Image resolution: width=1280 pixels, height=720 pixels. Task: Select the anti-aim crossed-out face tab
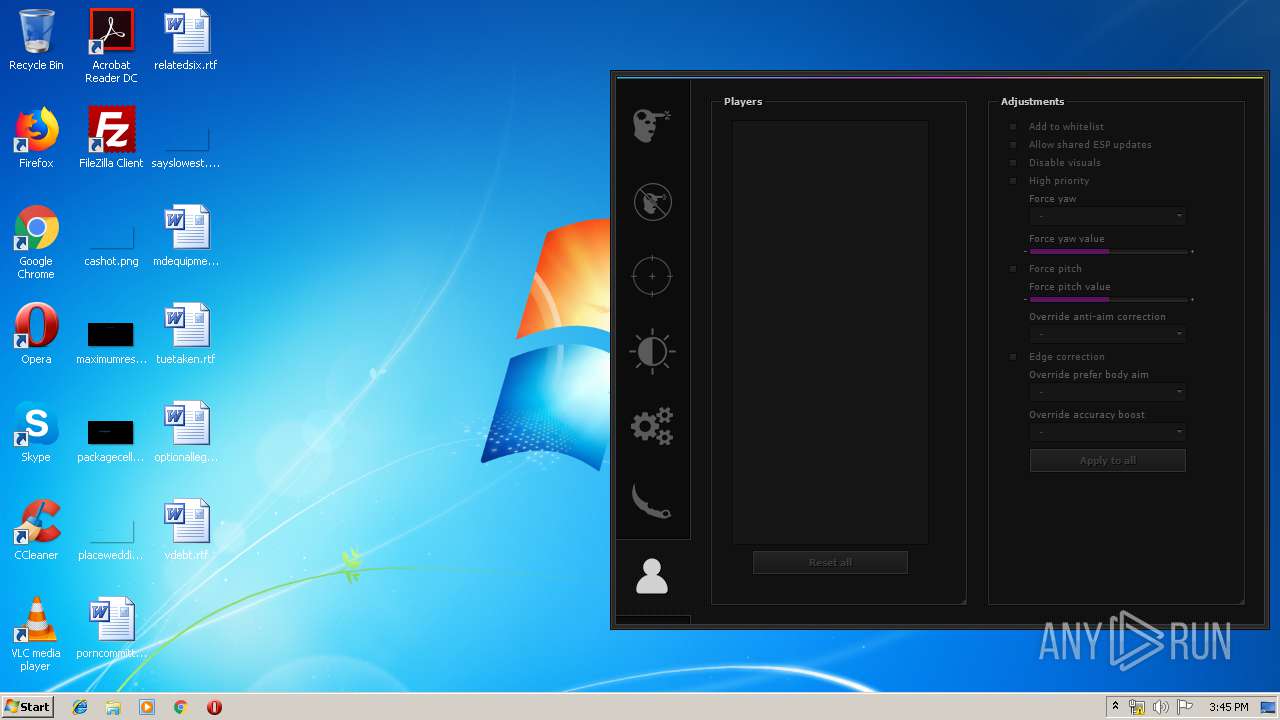pyautogui.click(x=652, y=202)
